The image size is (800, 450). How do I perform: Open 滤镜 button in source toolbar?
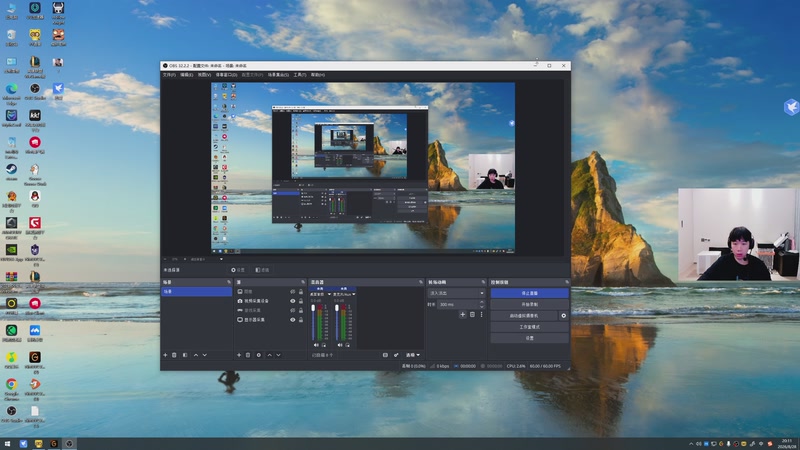click(x=262, y=270)
